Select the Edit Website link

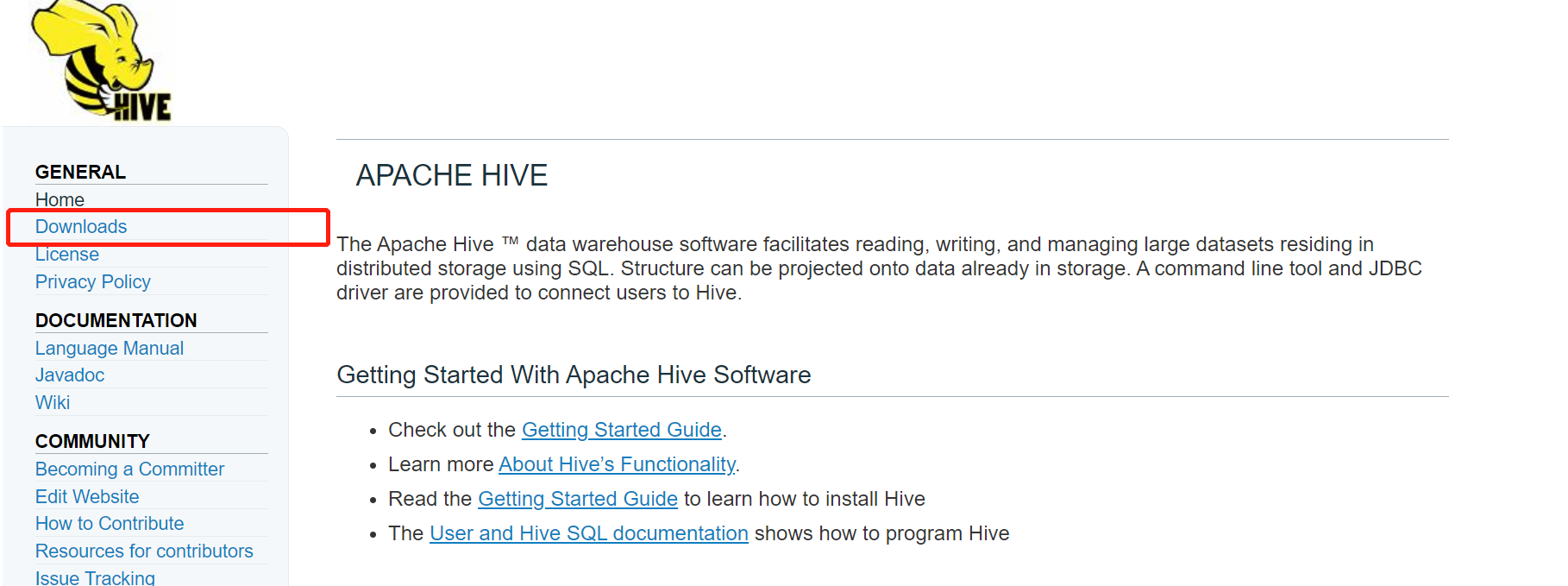coord(87,496)
